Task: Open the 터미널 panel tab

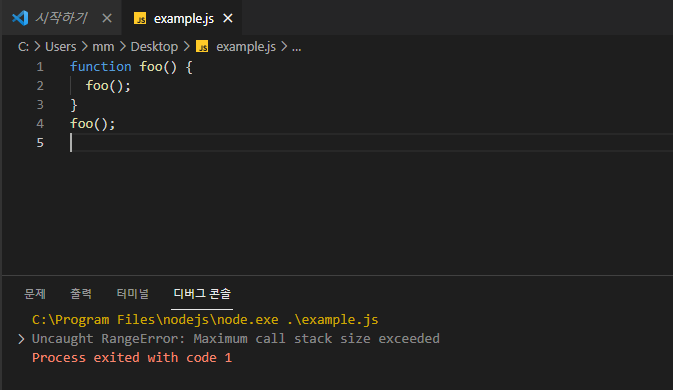Action: (133, 294)
